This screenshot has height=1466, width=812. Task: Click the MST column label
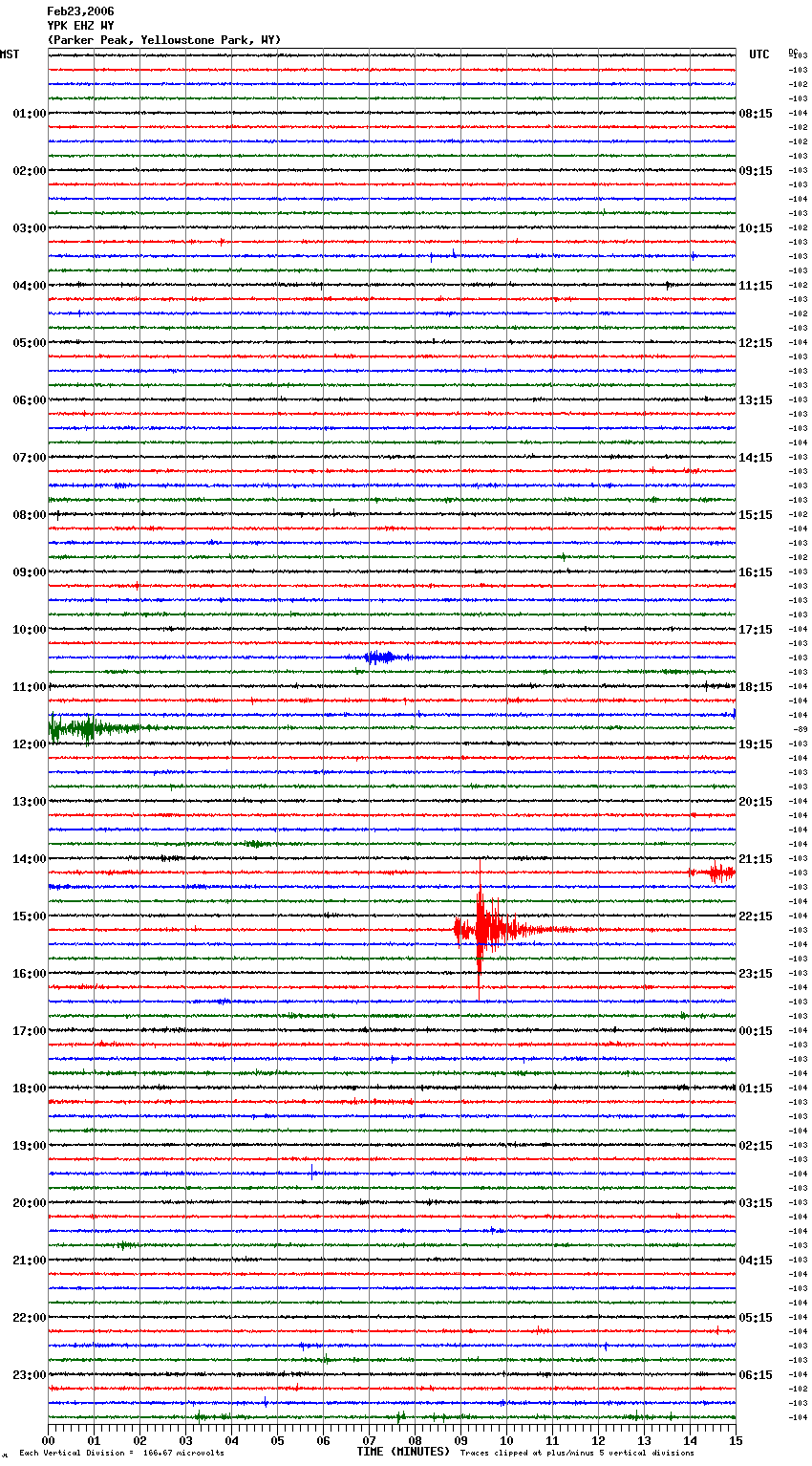(x=10, y=54)
